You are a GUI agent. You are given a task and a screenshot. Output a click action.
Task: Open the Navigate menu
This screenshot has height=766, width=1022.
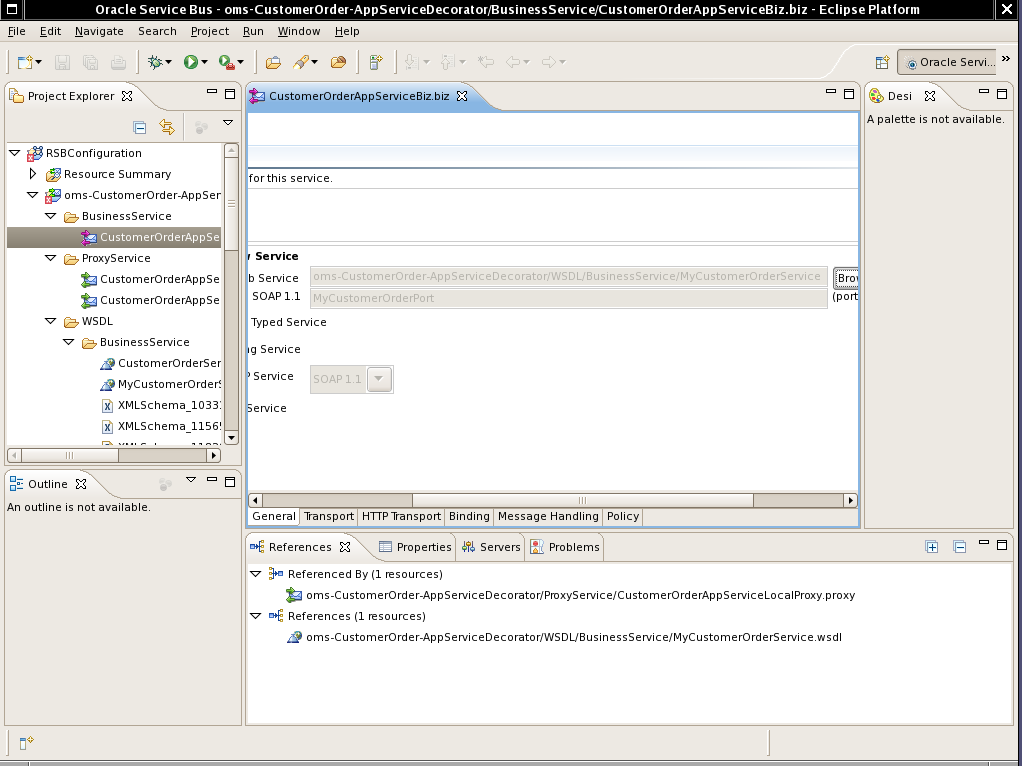coord(99,31)
